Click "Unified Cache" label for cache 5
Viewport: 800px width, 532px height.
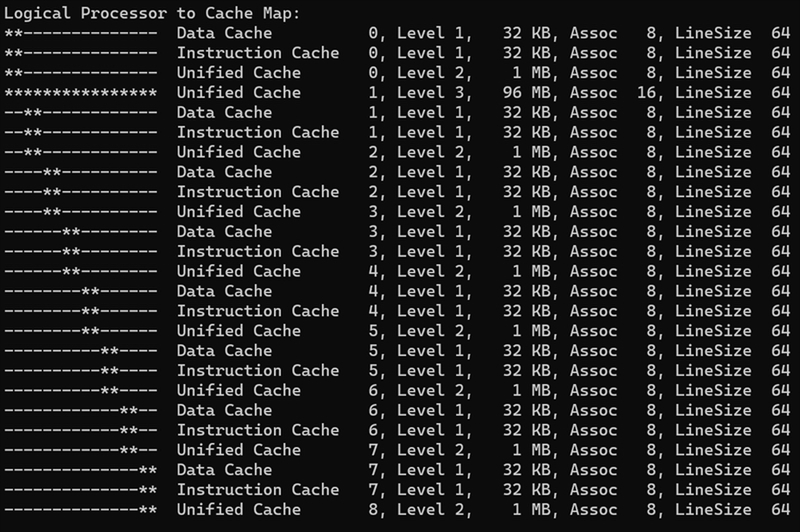pyautogui.click(x=238, y=330)
